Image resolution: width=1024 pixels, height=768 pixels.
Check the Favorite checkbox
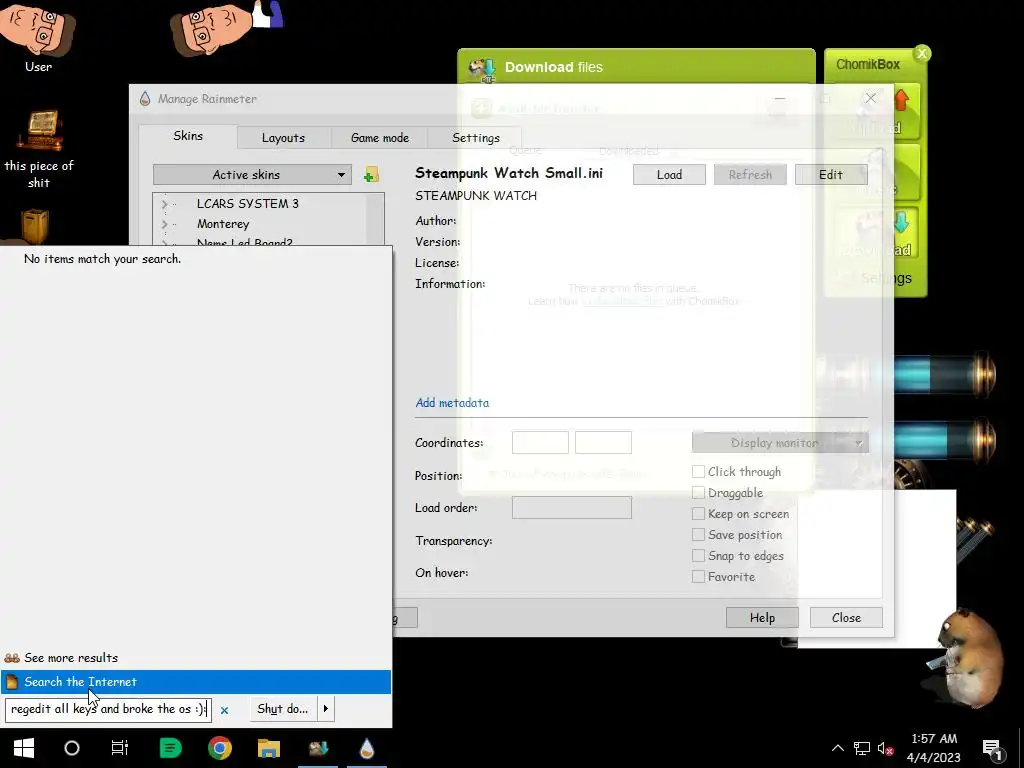tap(698, 576)
